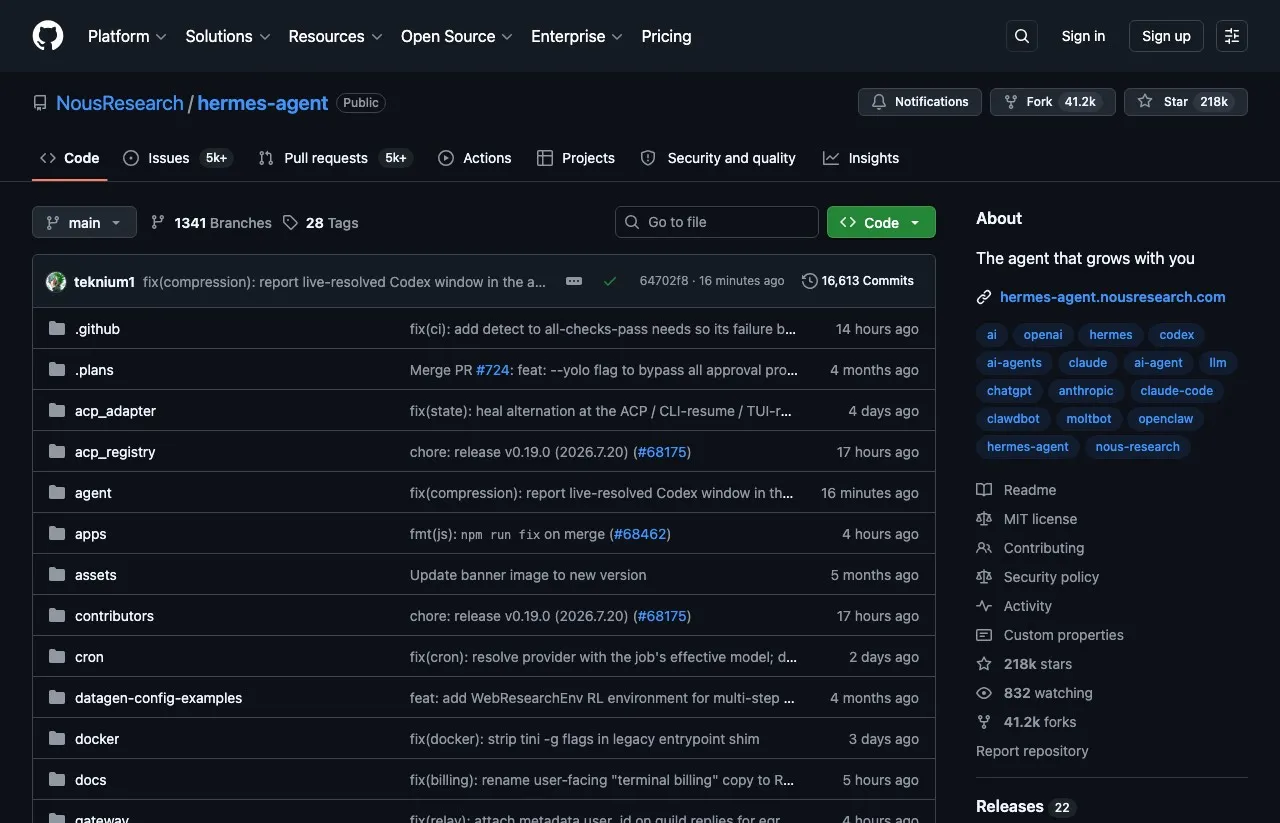The width and height of the screenshot is (1280, 823).
Task: Open pull request #724 link
Action: pyautogui.click(x=493, y=370)
